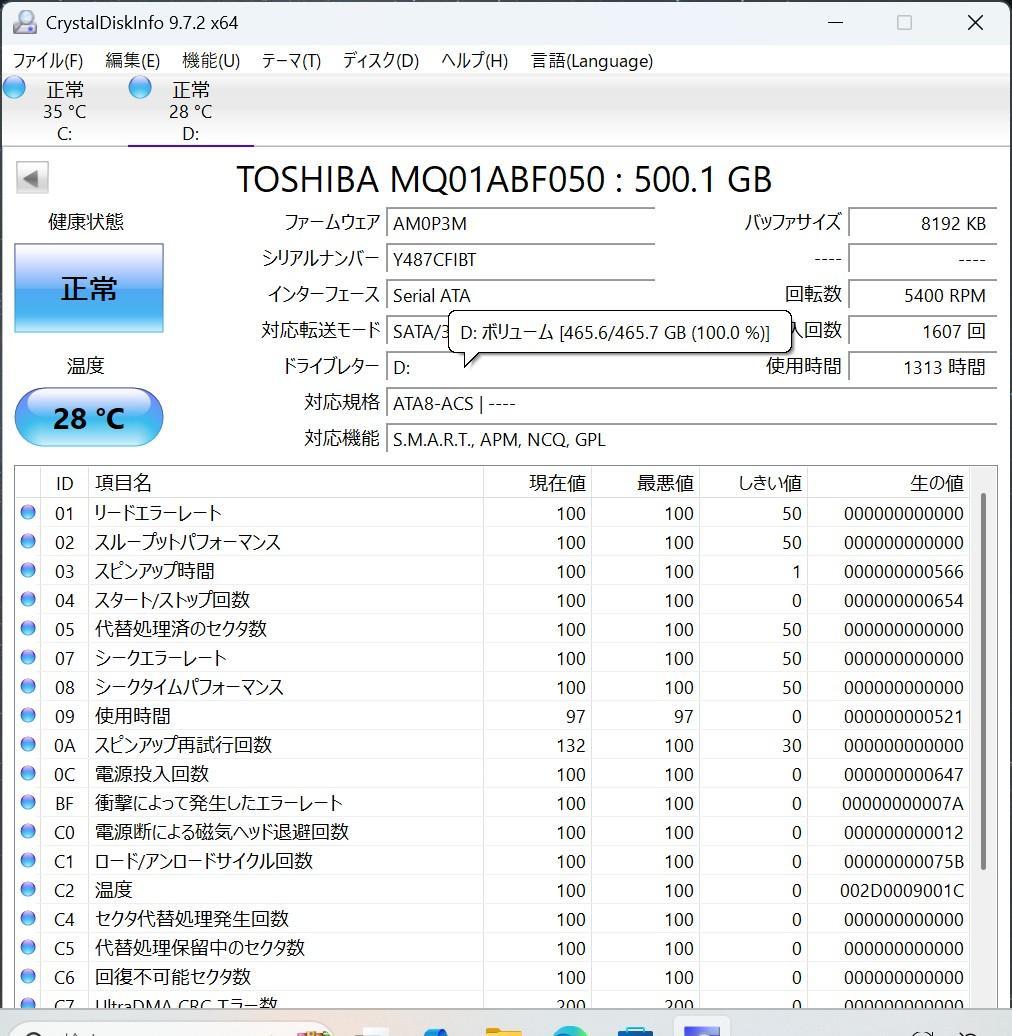Click the 最悪値 column header
1012x1036 pixels.
click(x=645, y=483)
